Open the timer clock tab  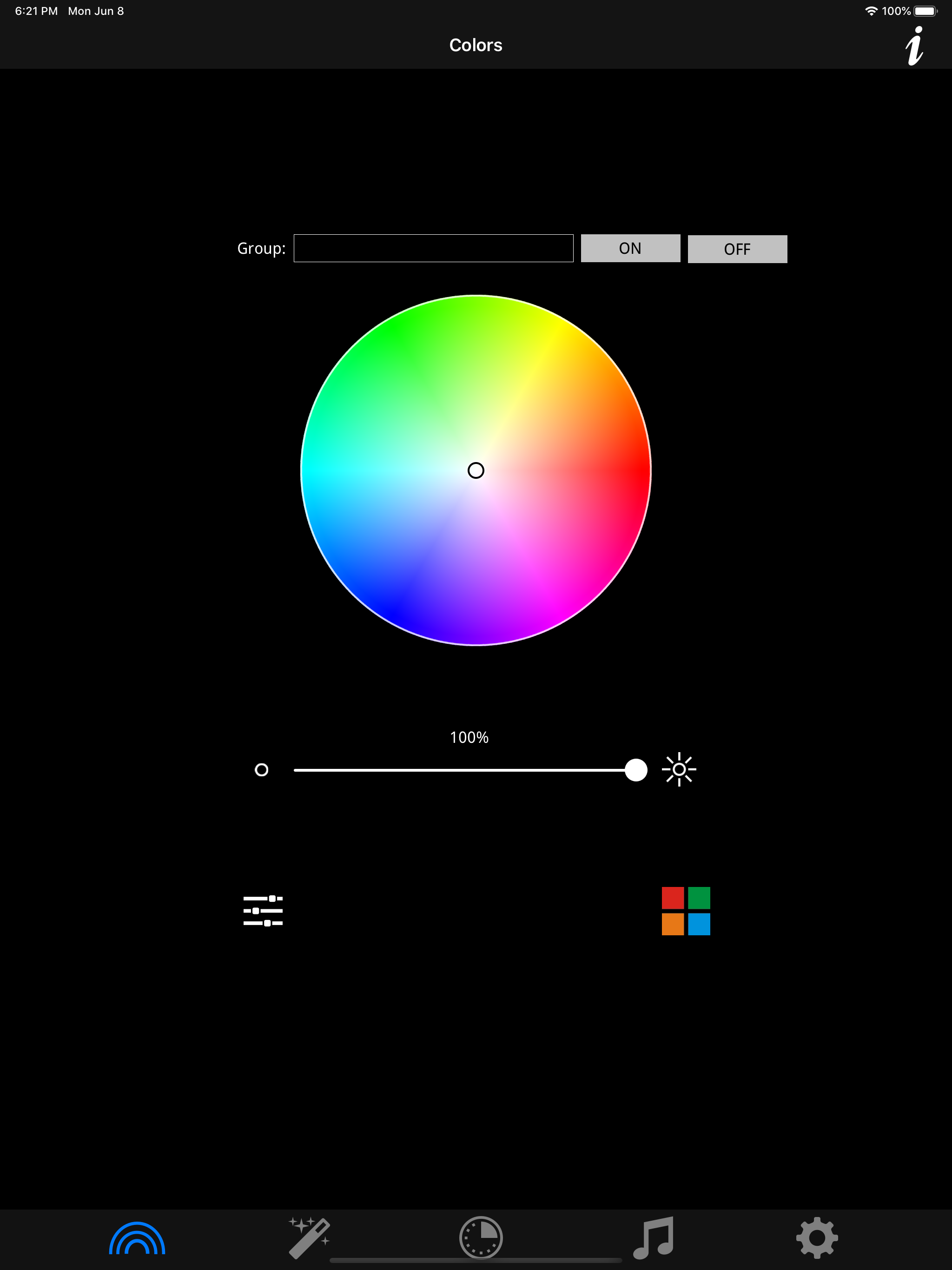[481, 1237]
